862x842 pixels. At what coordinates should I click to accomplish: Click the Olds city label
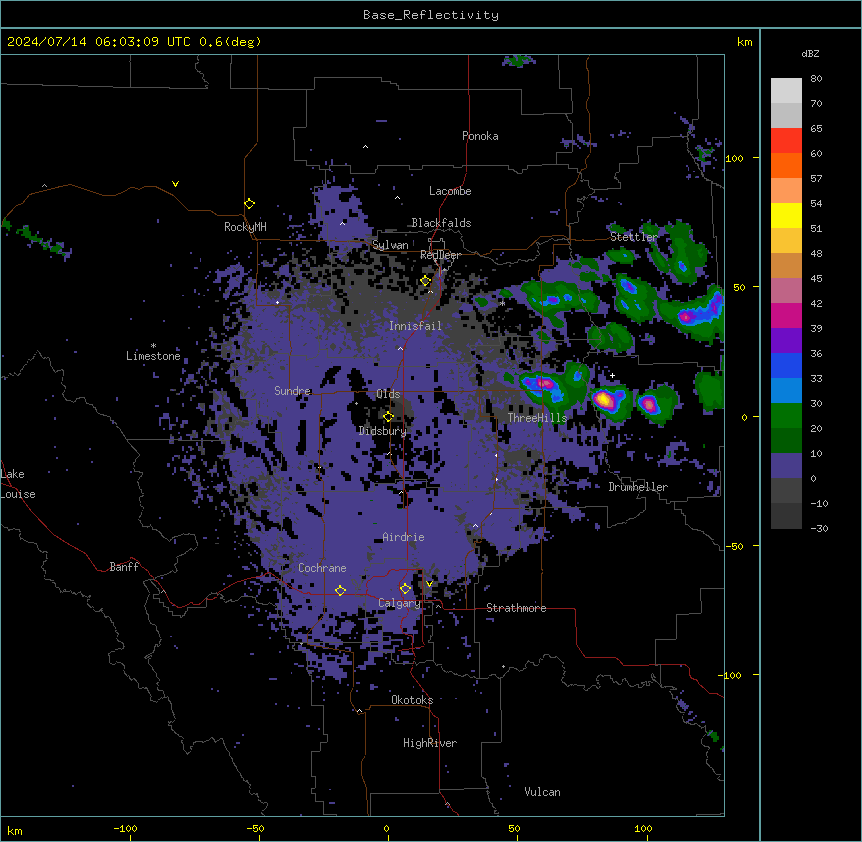click(x=388, y=394)
